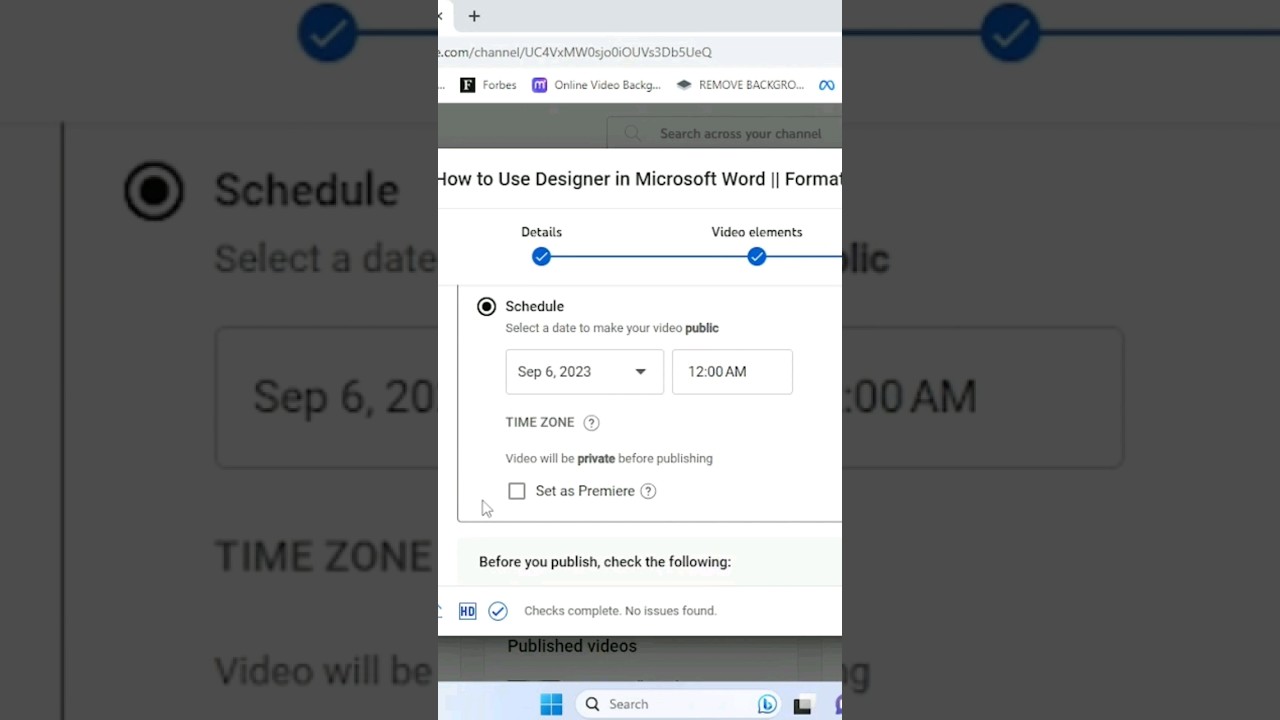1280x720 pixels.
Task: Open a new browser tab with the plus button
Action: 474,16
